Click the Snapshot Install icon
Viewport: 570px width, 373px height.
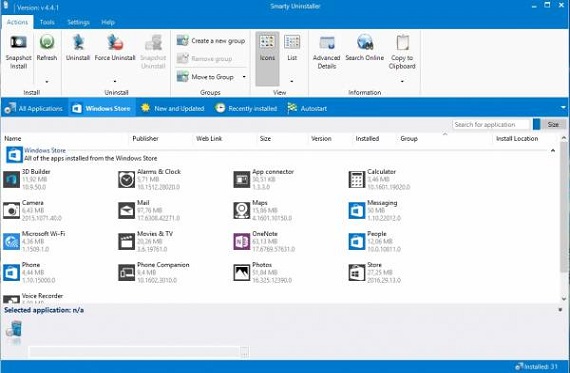[18, 43]
